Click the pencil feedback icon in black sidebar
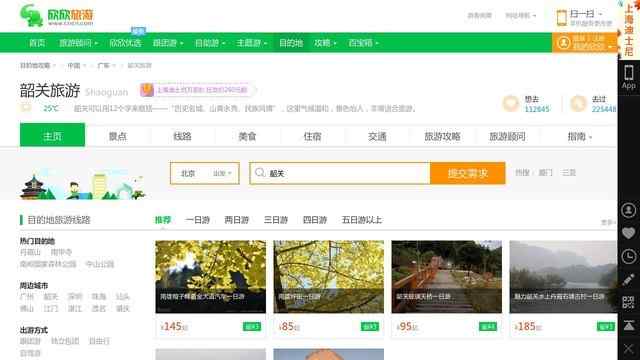This screenshot has width=640, height=360. click(629, 280)
